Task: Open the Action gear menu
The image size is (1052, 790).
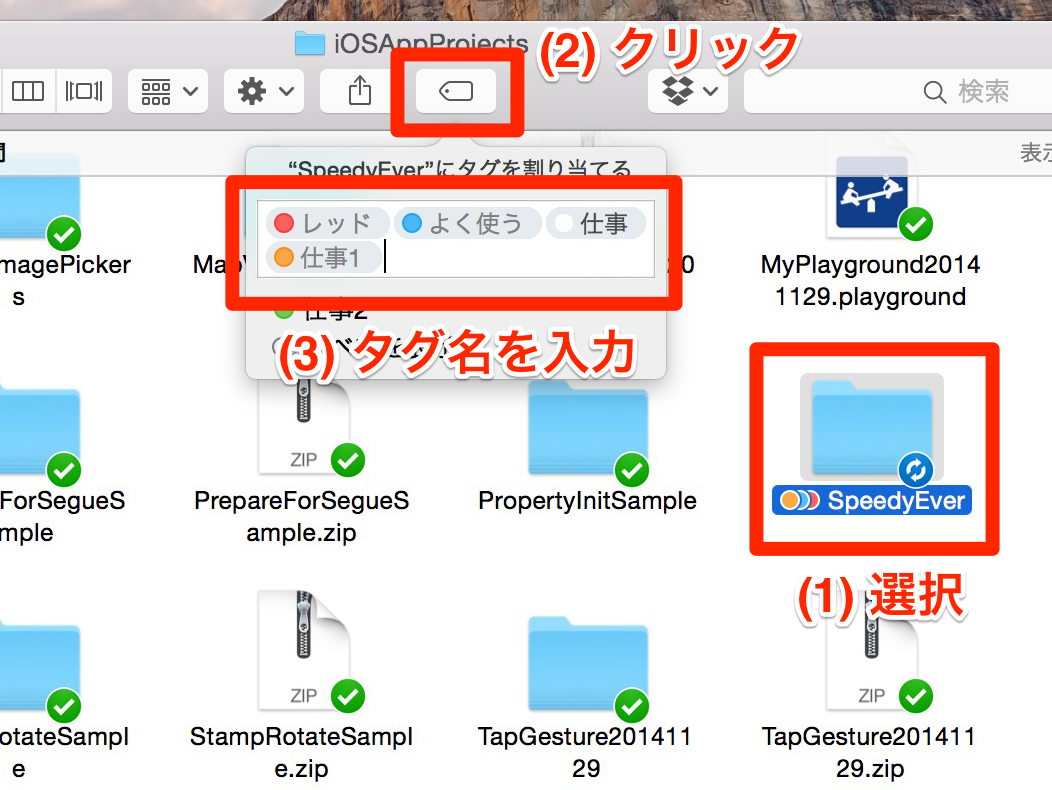Action: (264, 91)
